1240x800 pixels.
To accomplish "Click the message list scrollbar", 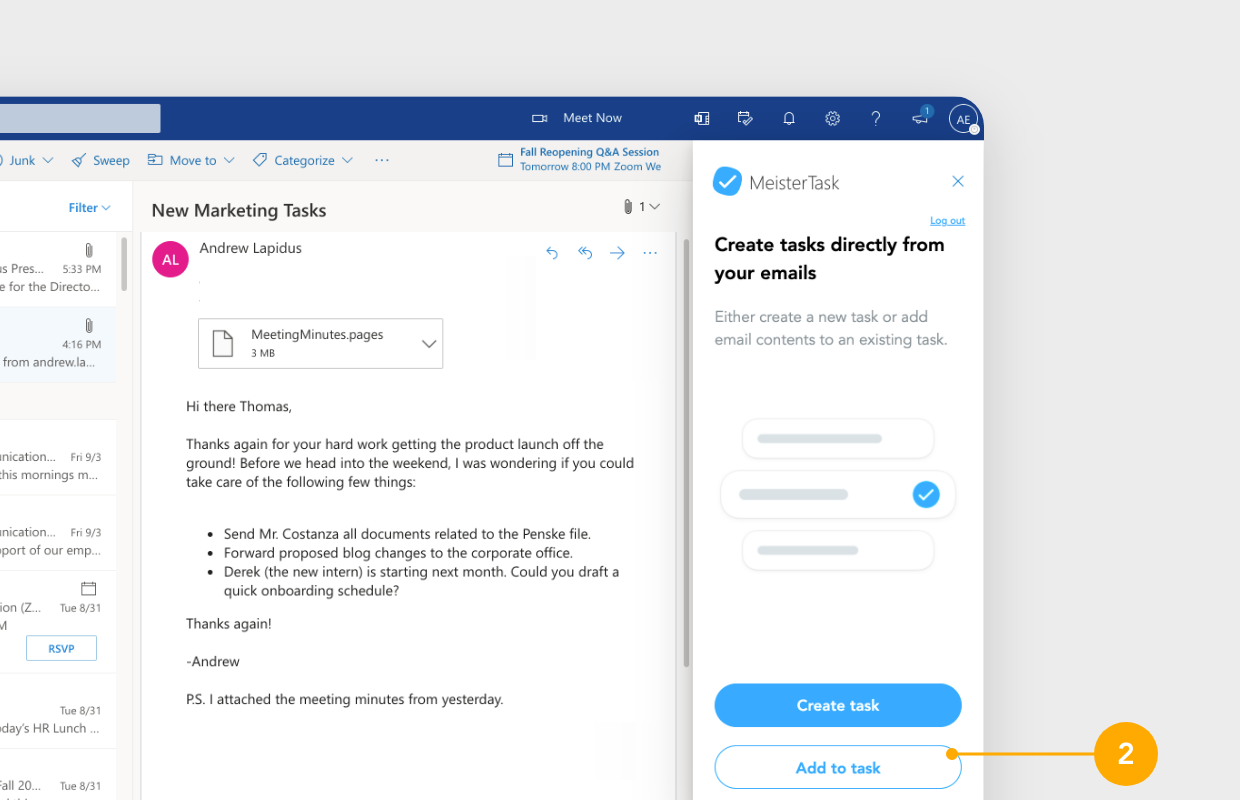I will pyautogui.click(x=124, y=264).
